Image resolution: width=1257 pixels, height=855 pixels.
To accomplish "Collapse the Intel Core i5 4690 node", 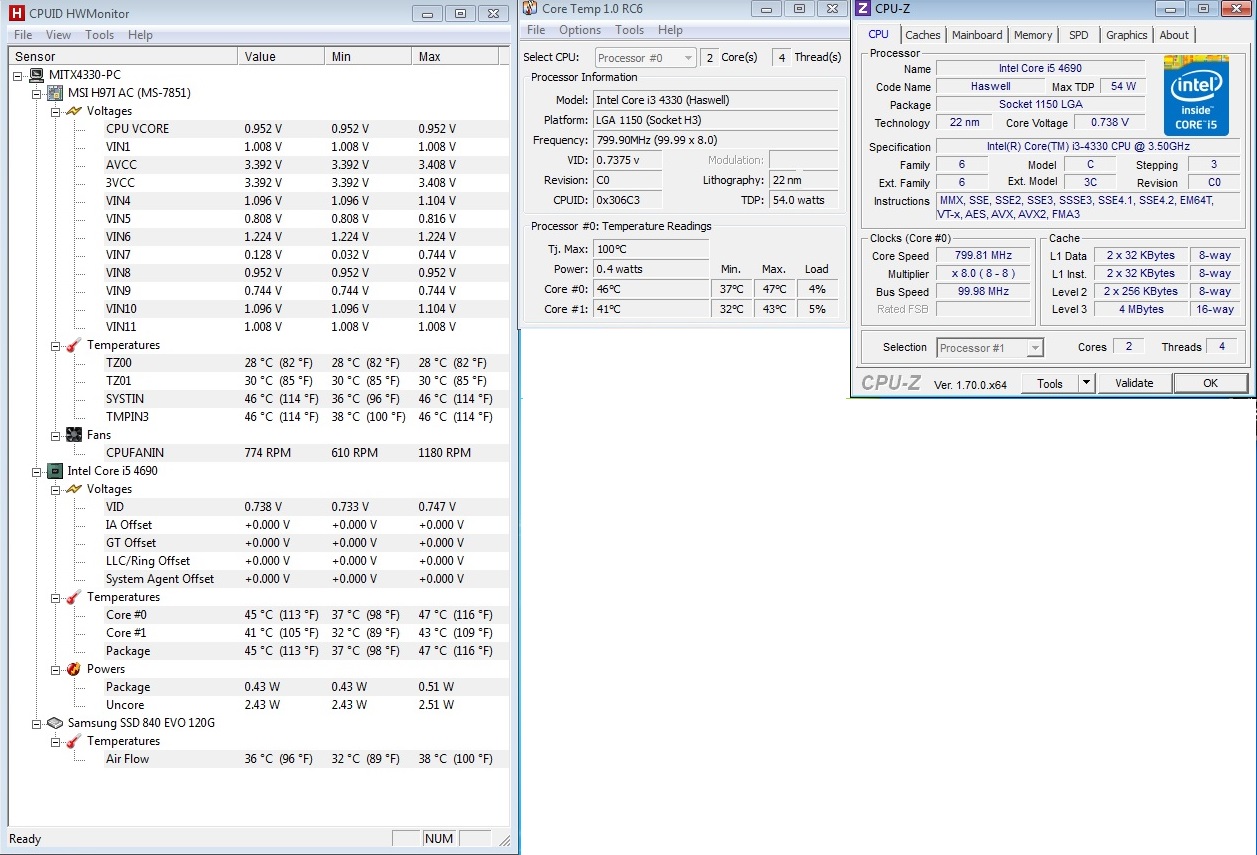I will [38, 471].
